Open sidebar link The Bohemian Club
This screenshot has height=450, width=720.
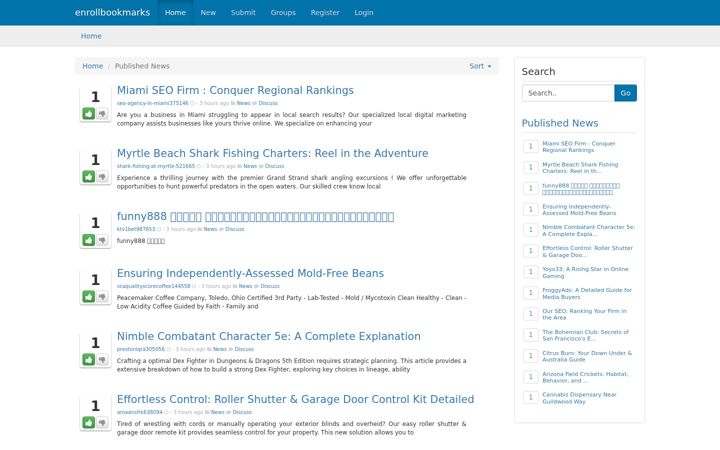pos(585,335)
